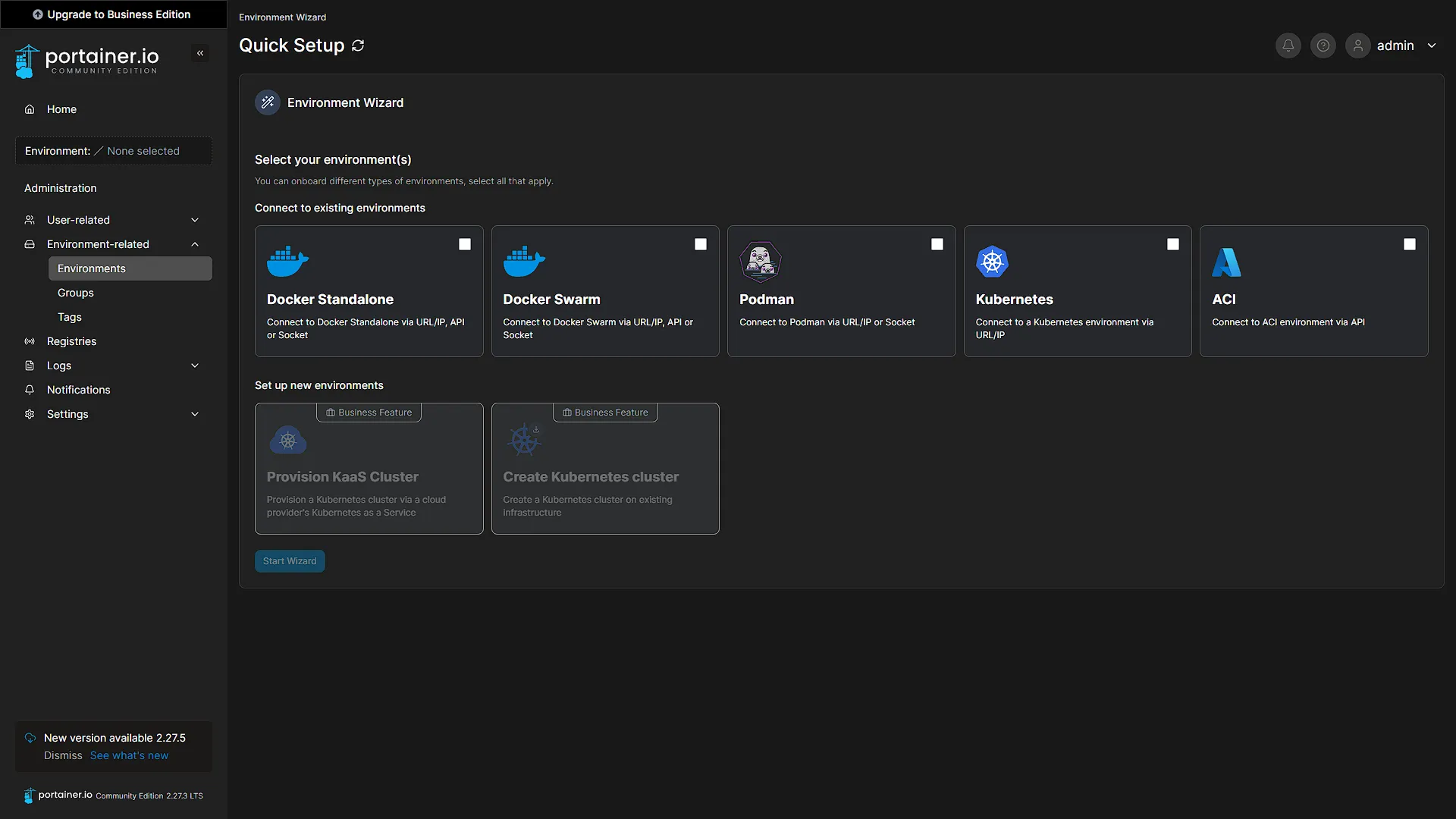1456x819 pixels.
Task: Dismiss the new version notice
Action: pos(63,755)
